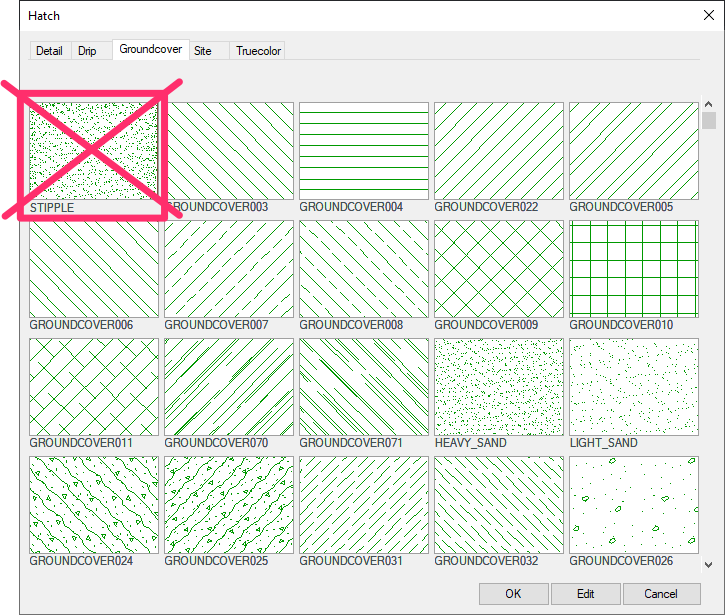Screen dimensions: 725x615
Task: Choose the GROUNDCOVER010 grid hatch
Action: pos(634,269)
